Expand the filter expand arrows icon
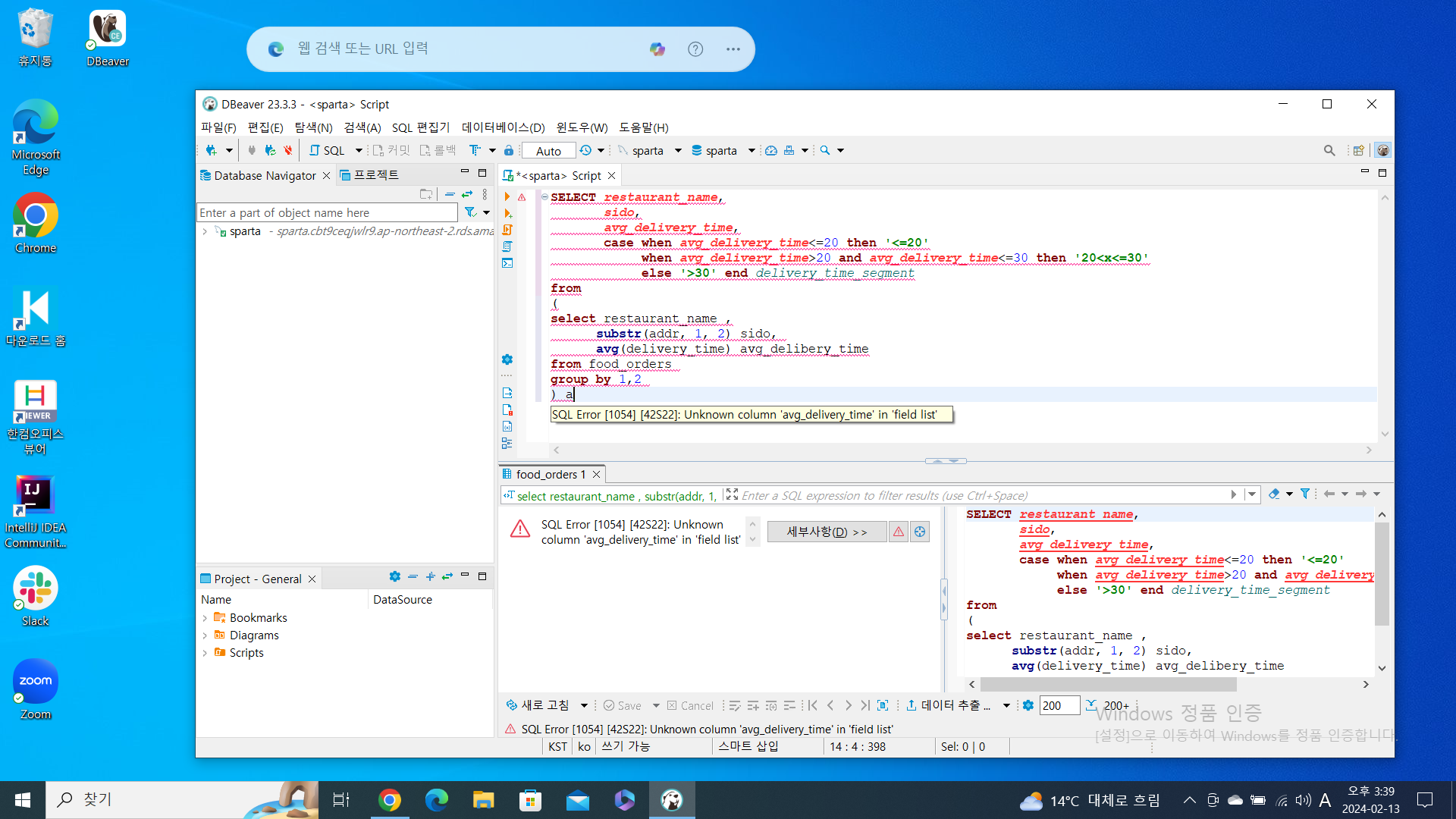Image resolution: width=1456 pixels, height=819 pixels. click(732, 494)
